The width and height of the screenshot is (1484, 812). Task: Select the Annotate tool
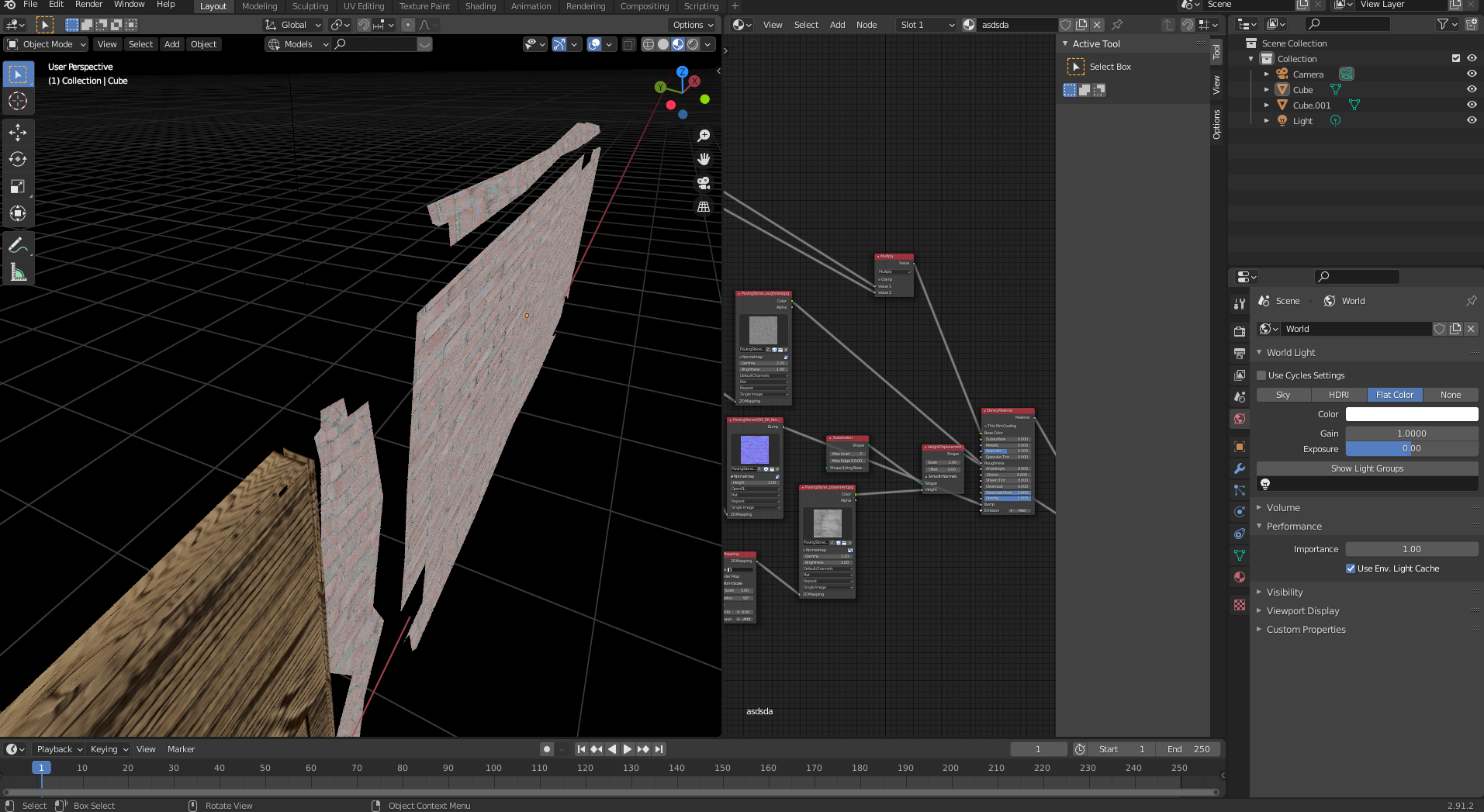18,246
